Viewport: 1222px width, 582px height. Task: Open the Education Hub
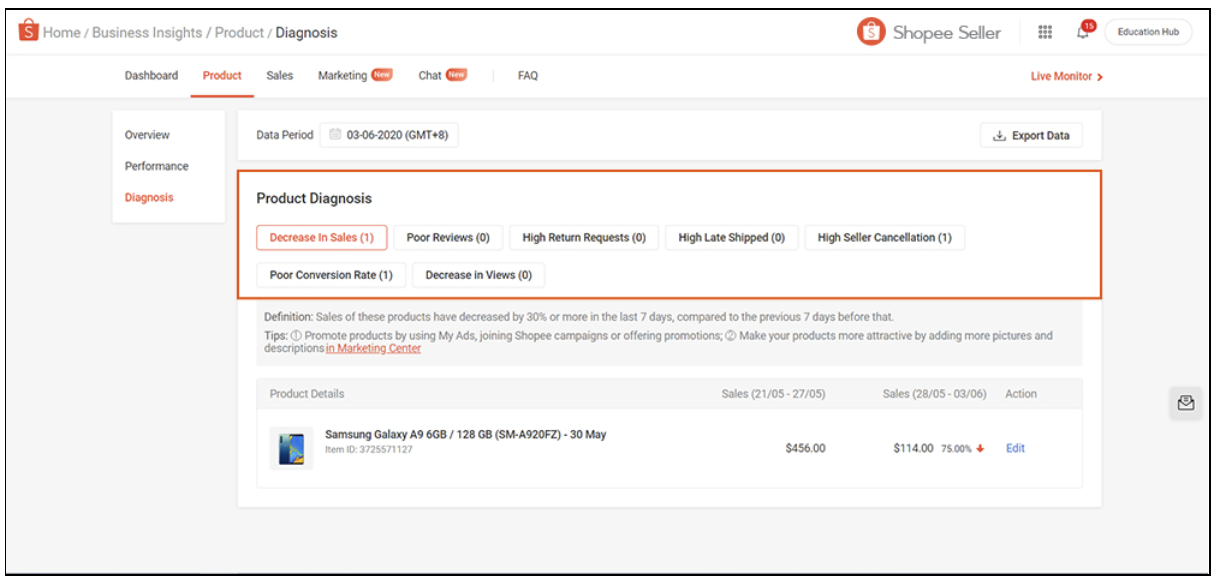tap(1149, 31)
